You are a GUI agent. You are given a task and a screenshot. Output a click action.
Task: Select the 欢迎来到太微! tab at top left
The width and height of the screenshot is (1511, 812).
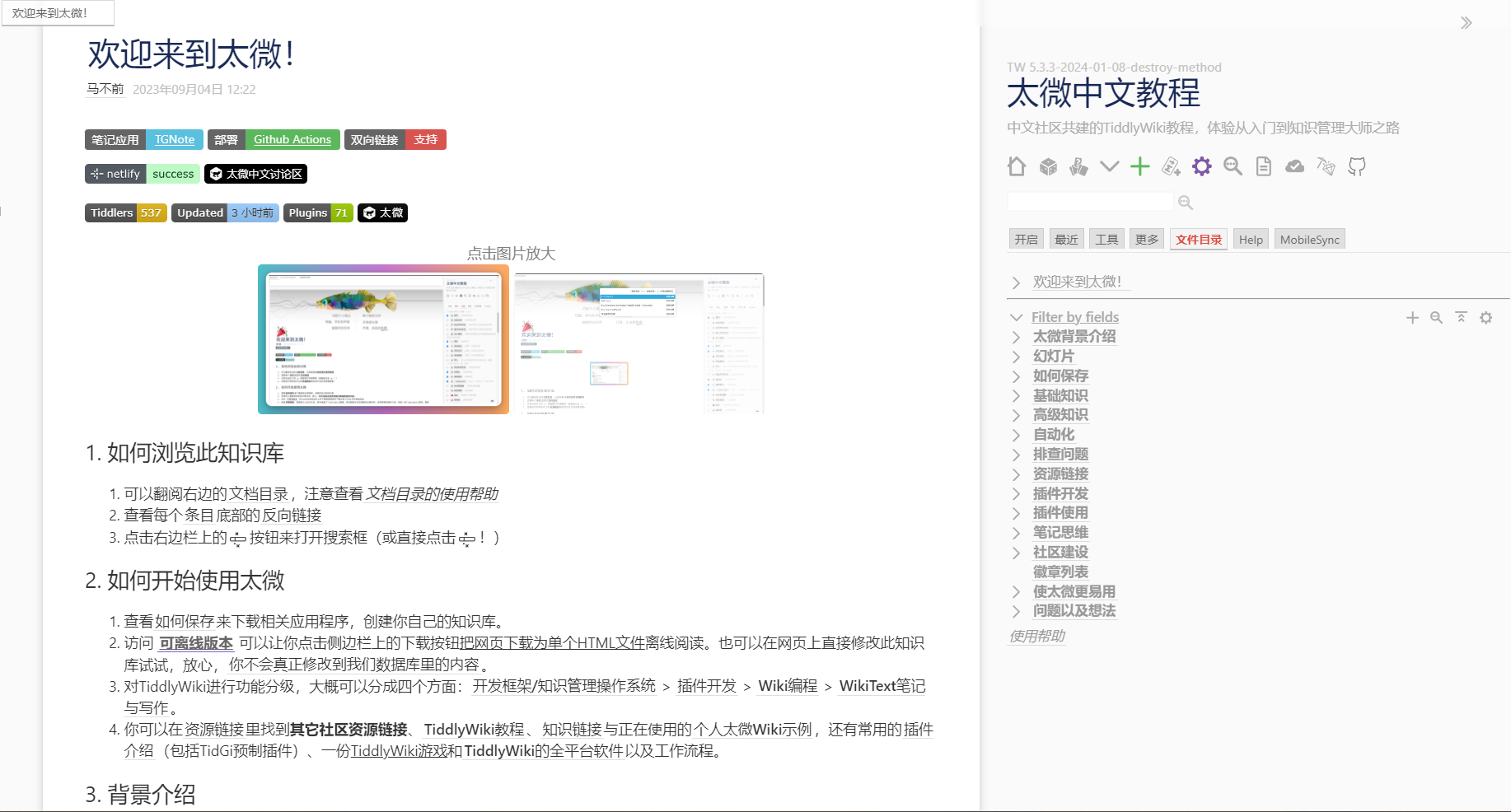(58, 13)
